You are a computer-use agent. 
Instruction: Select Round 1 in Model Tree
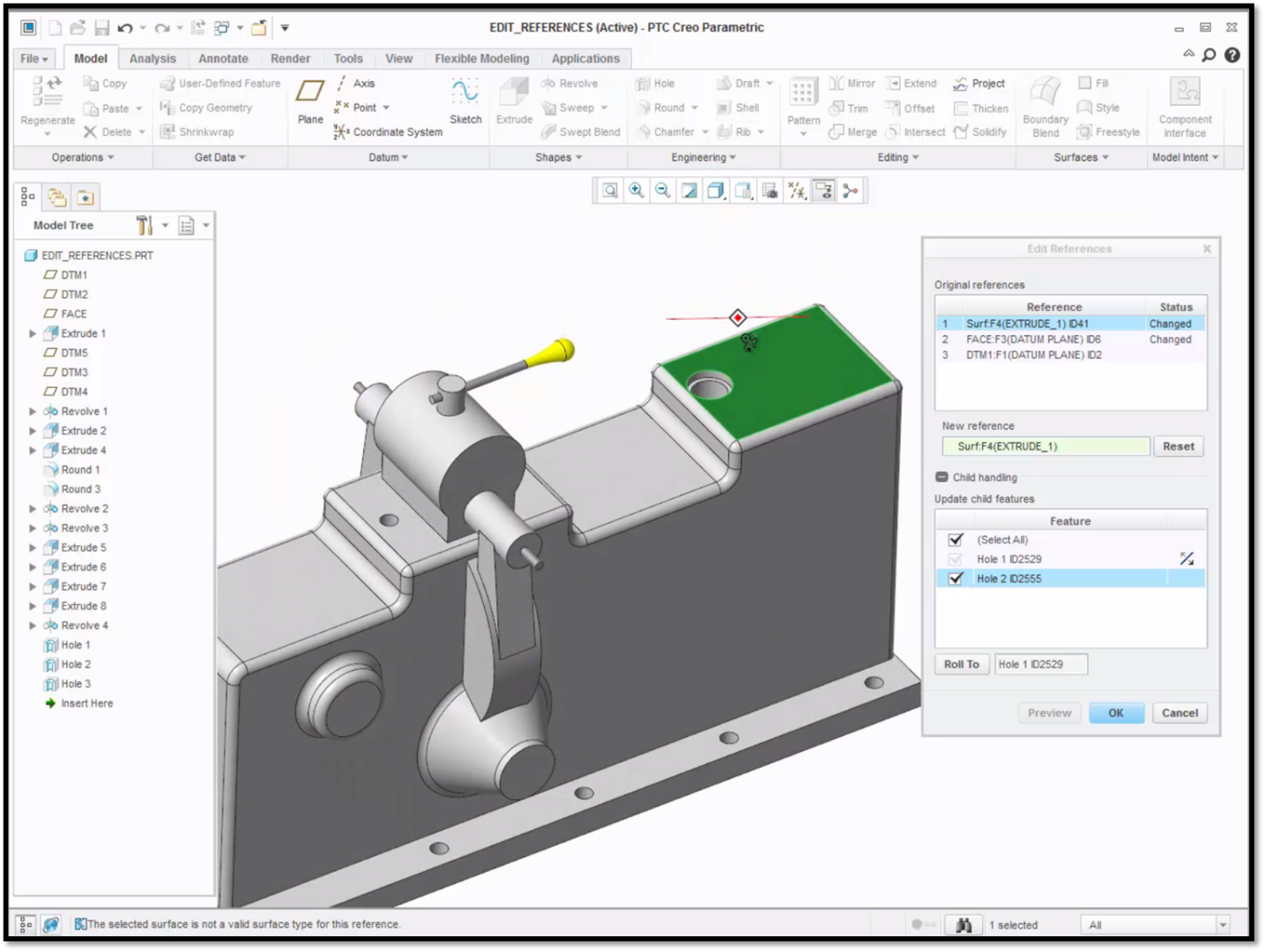click(72, 470)
